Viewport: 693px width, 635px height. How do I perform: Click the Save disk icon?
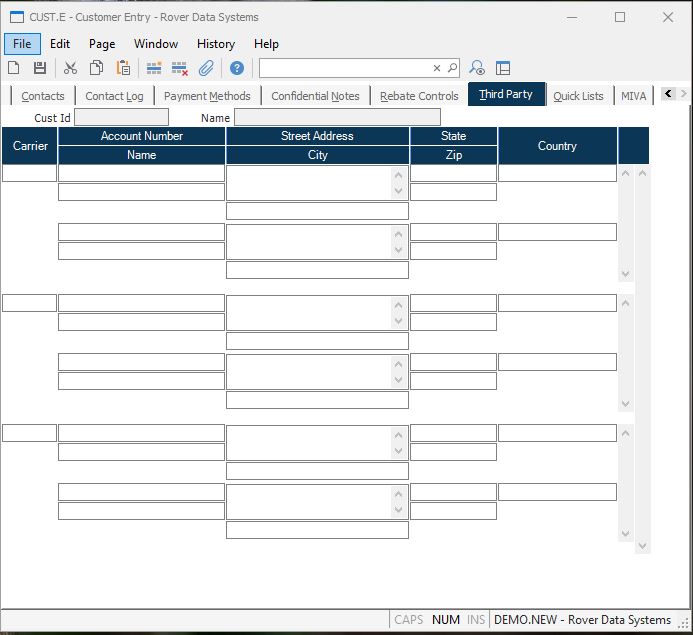pos(40,68)
